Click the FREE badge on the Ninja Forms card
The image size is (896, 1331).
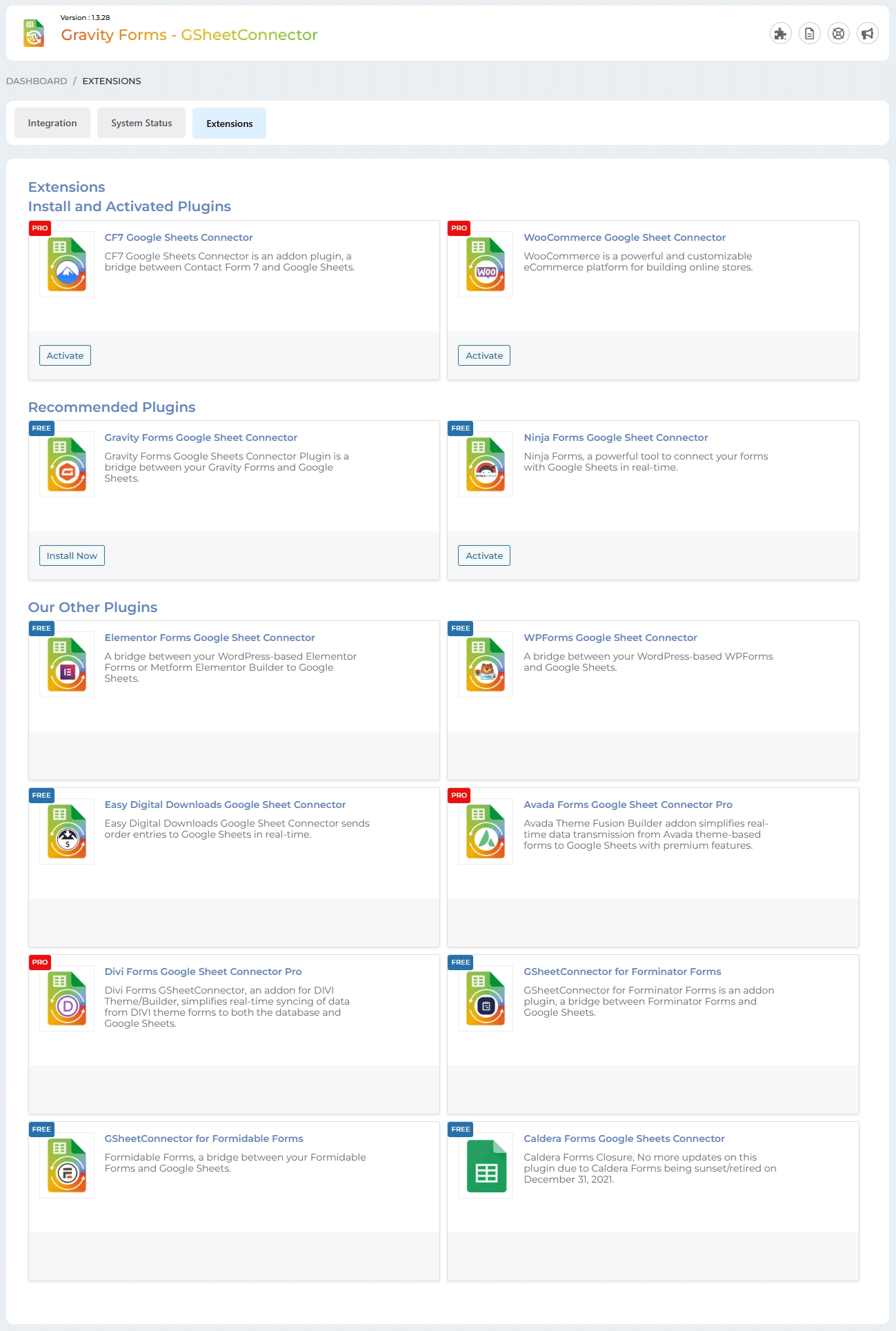[x=460, y=428]
